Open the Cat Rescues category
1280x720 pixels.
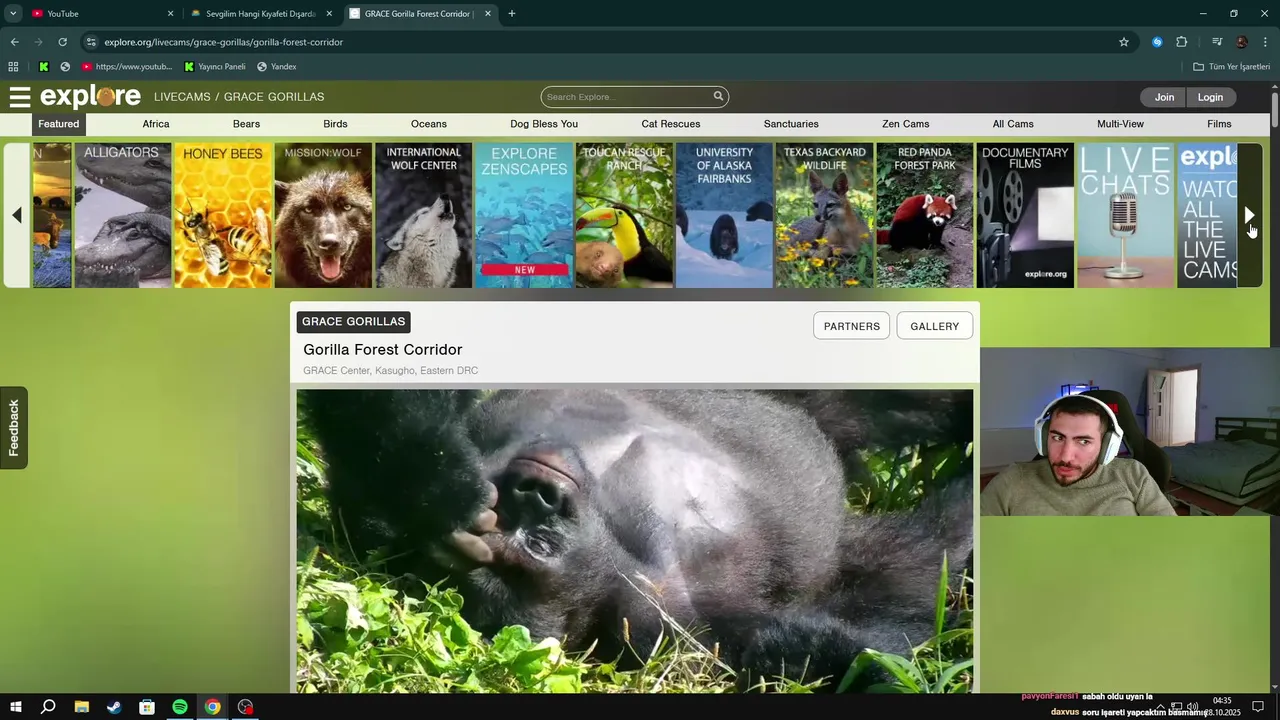tap(671, 124)
